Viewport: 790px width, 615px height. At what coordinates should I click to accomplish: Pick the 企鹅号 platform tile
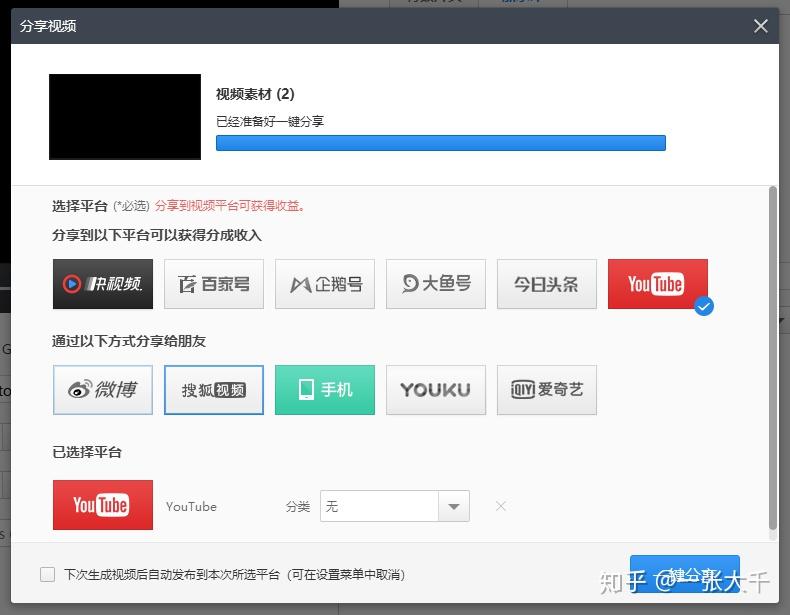(x=325, y=284)
